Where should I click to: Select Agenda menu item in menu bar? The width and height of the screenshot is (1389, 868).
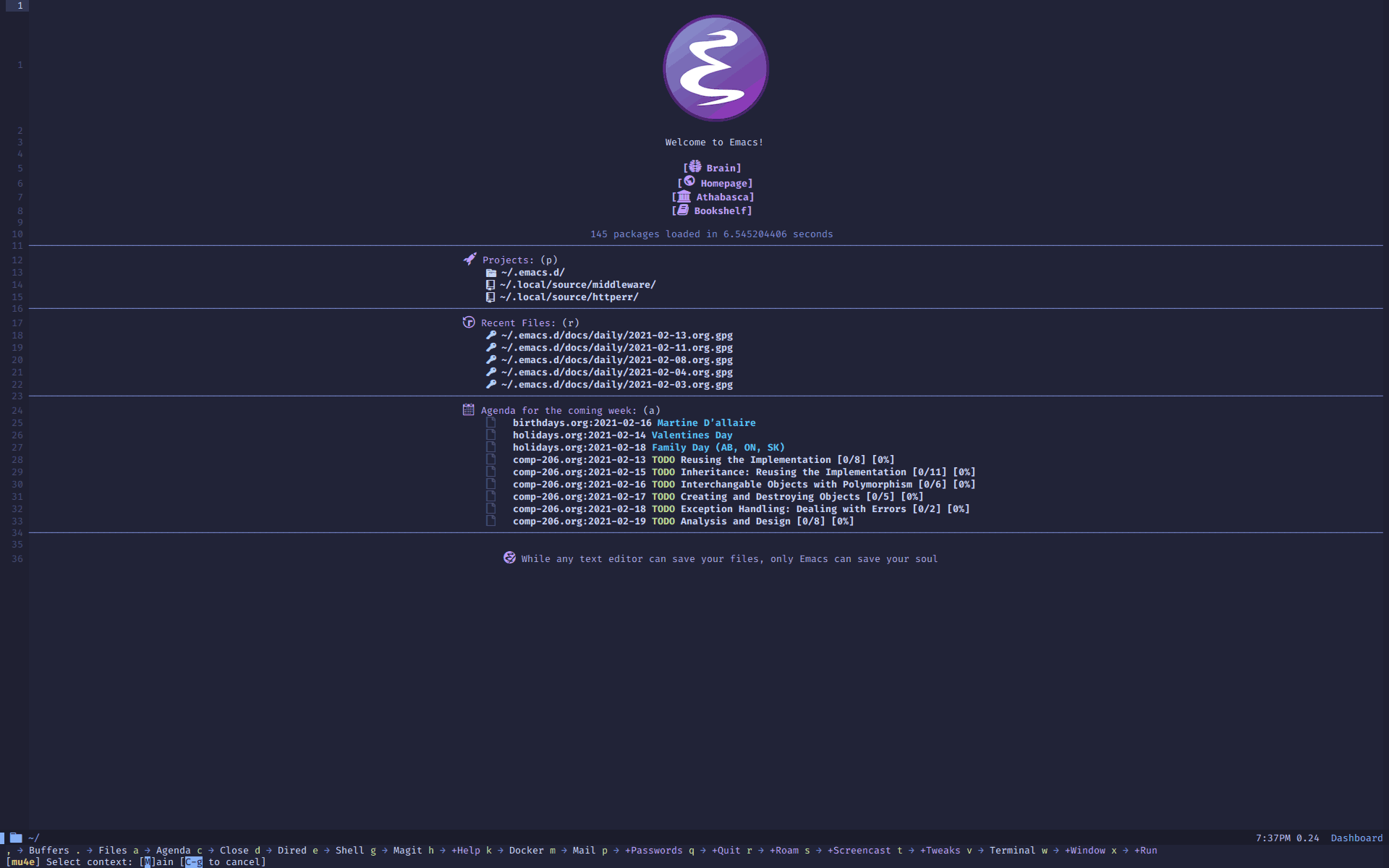172,850
